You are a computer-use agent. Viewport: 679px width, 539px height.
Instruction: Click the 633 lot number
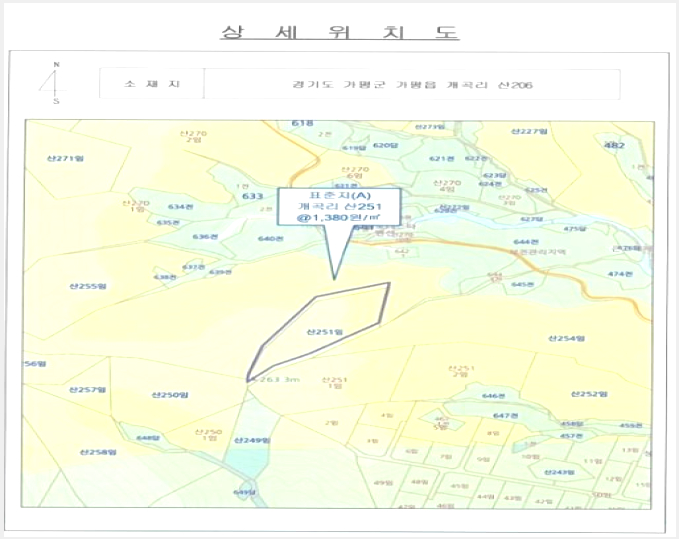tap(252, 196)
